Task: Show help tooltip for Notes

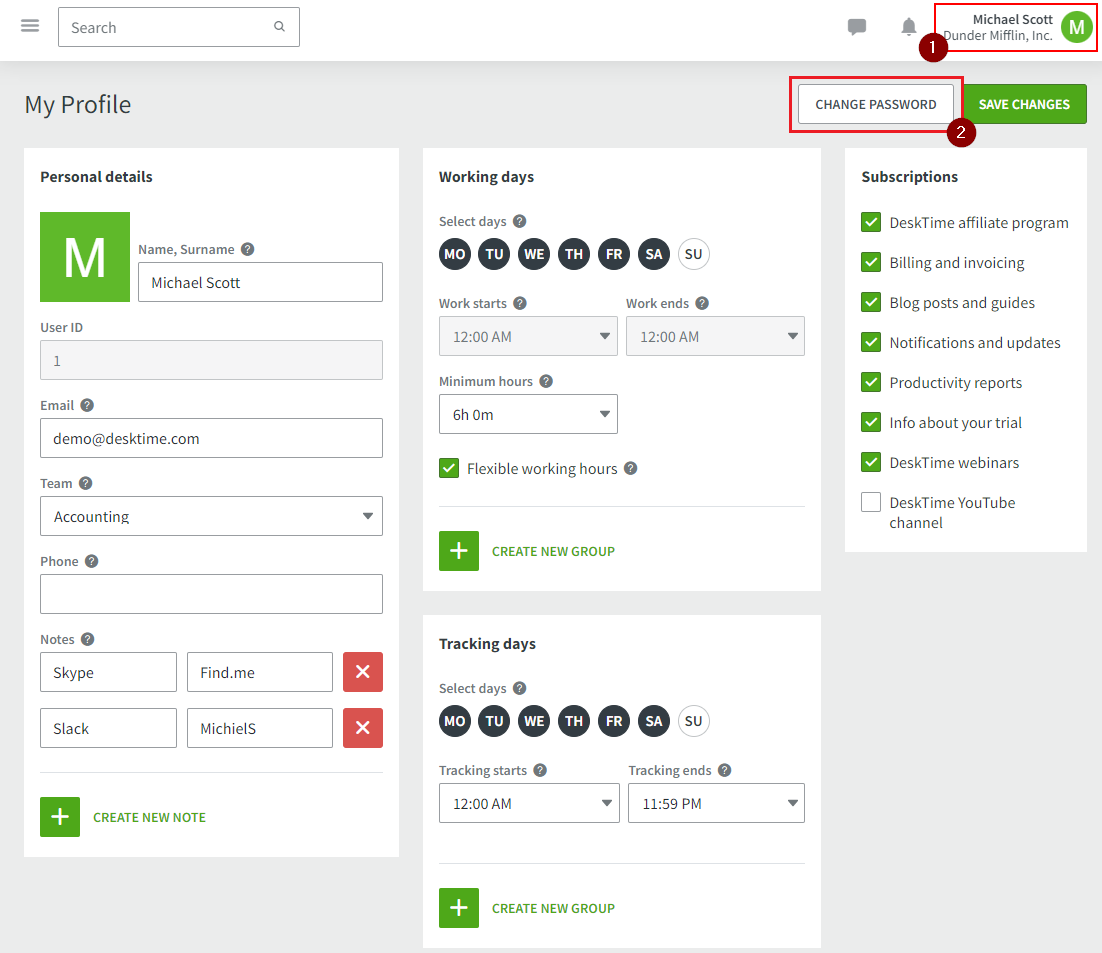Action: pyautogui.click(x=87, y=640)
